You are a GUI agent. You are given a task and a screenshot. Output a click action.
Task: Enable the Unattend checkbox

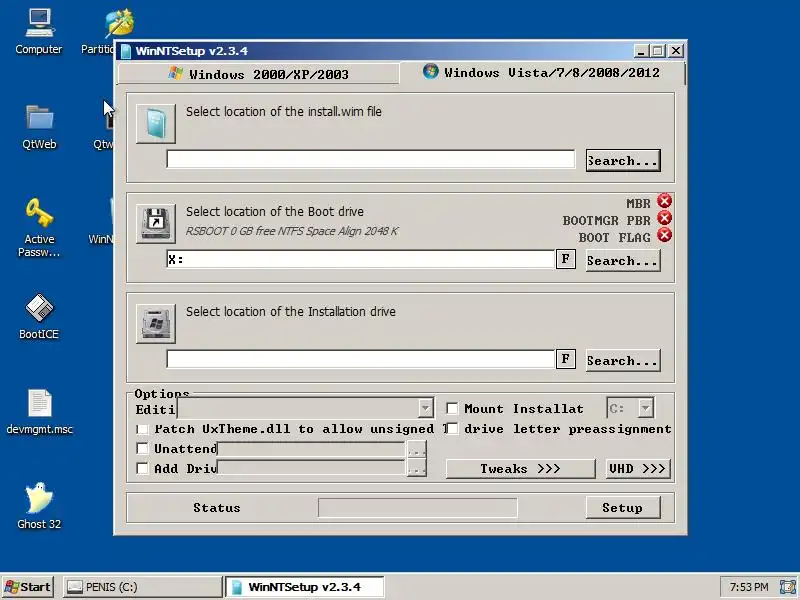click(142, 448)
